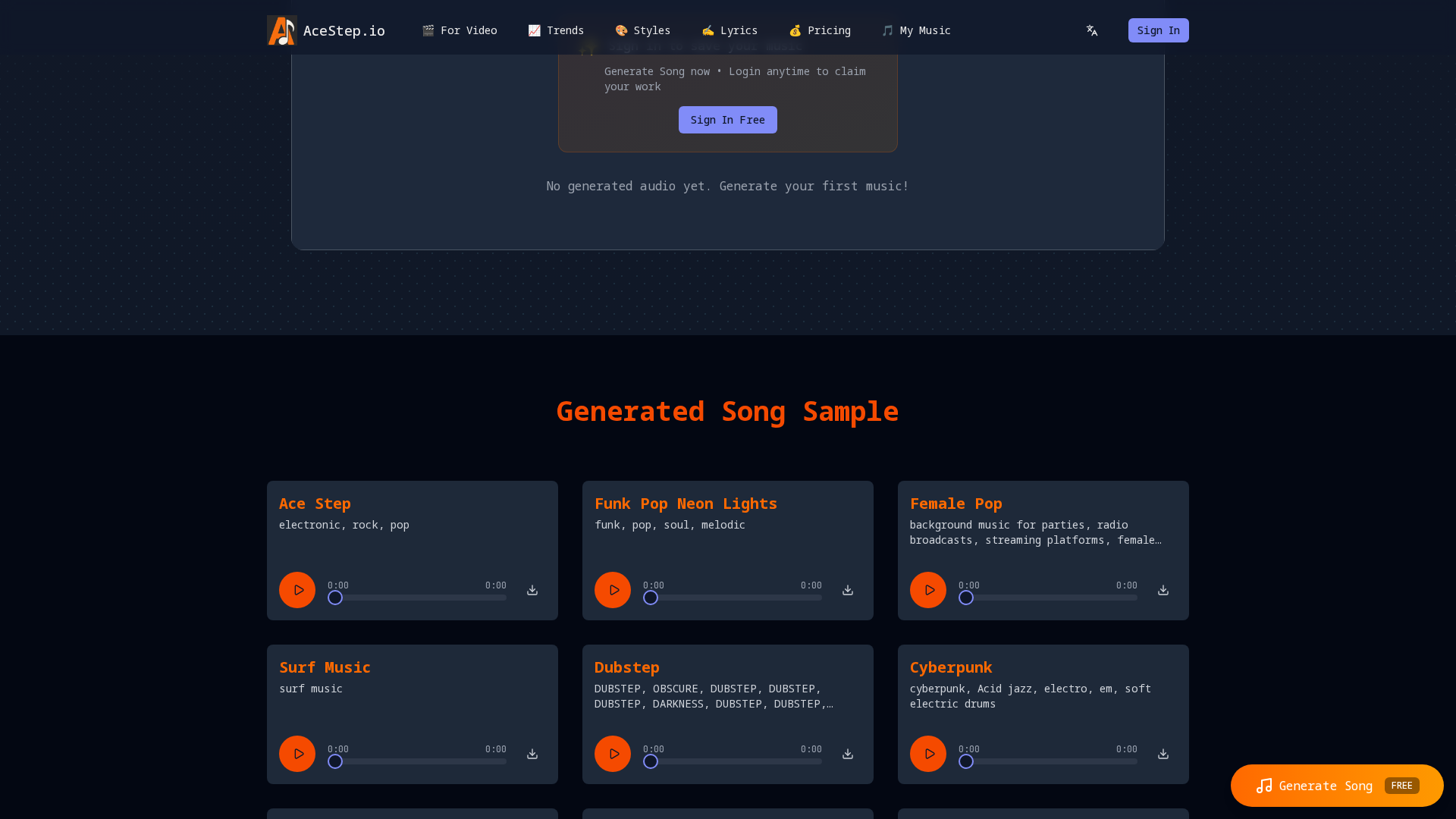This screenshot has height=819, width=1456.
Task: Open the Styles page
Action: [x=642, y=30]
